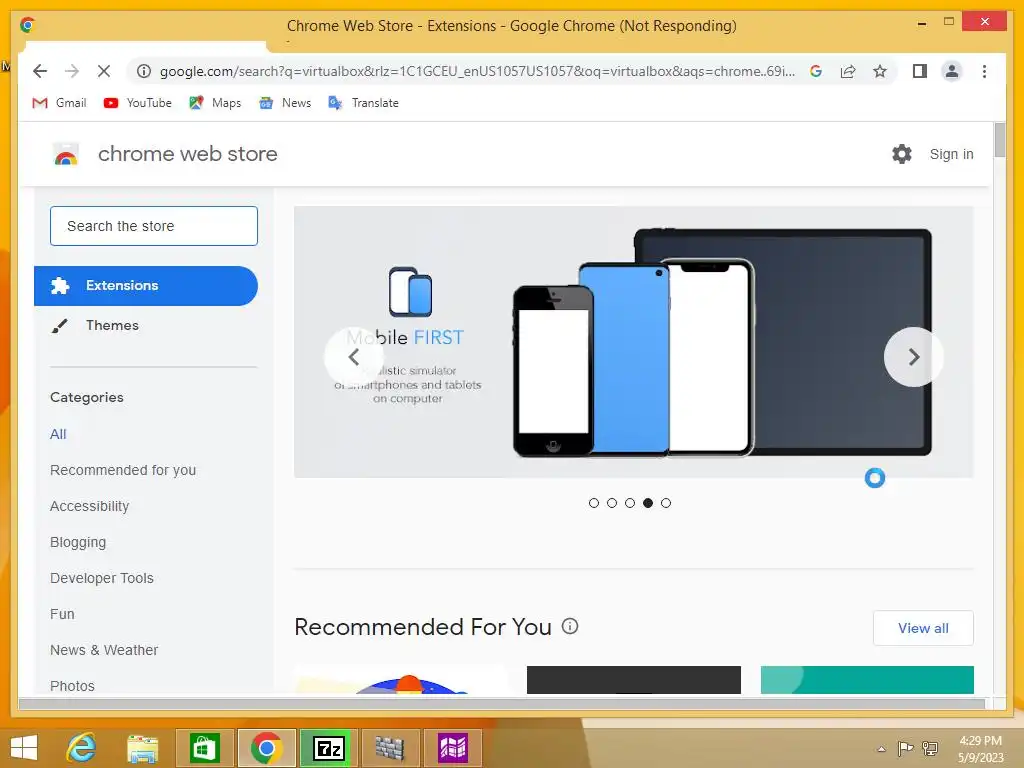Share this page via the share icon

pyautogui.click(x=848, y=71)
